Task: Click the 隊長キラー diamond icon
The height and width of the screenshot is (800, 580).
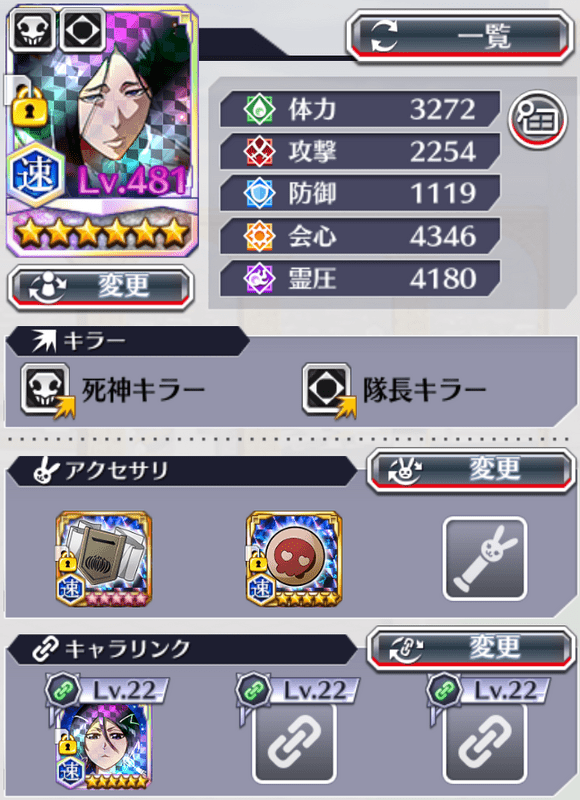Action: point(327,390)
